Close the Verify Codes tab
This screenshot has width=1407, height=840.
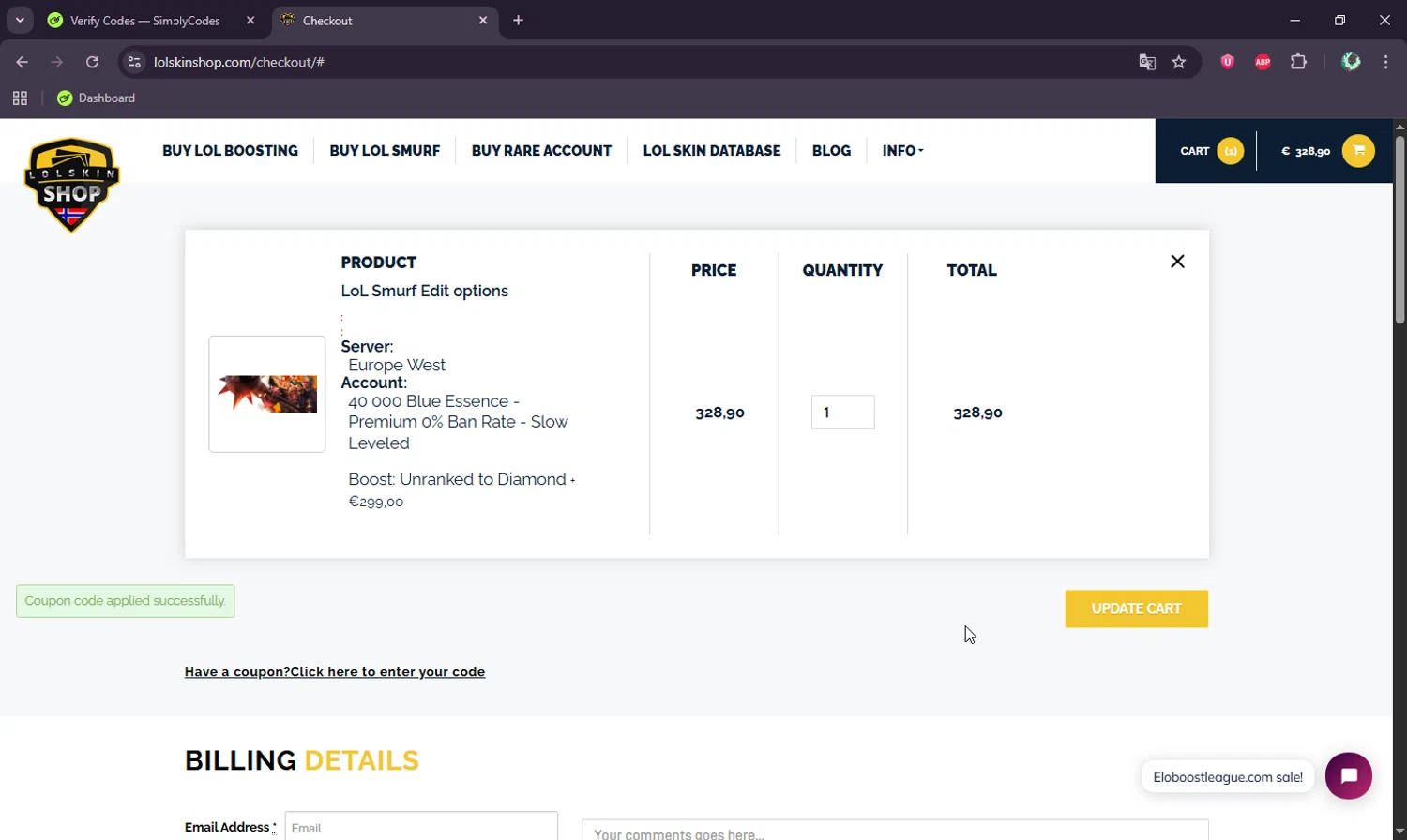(x=250, y=20)
